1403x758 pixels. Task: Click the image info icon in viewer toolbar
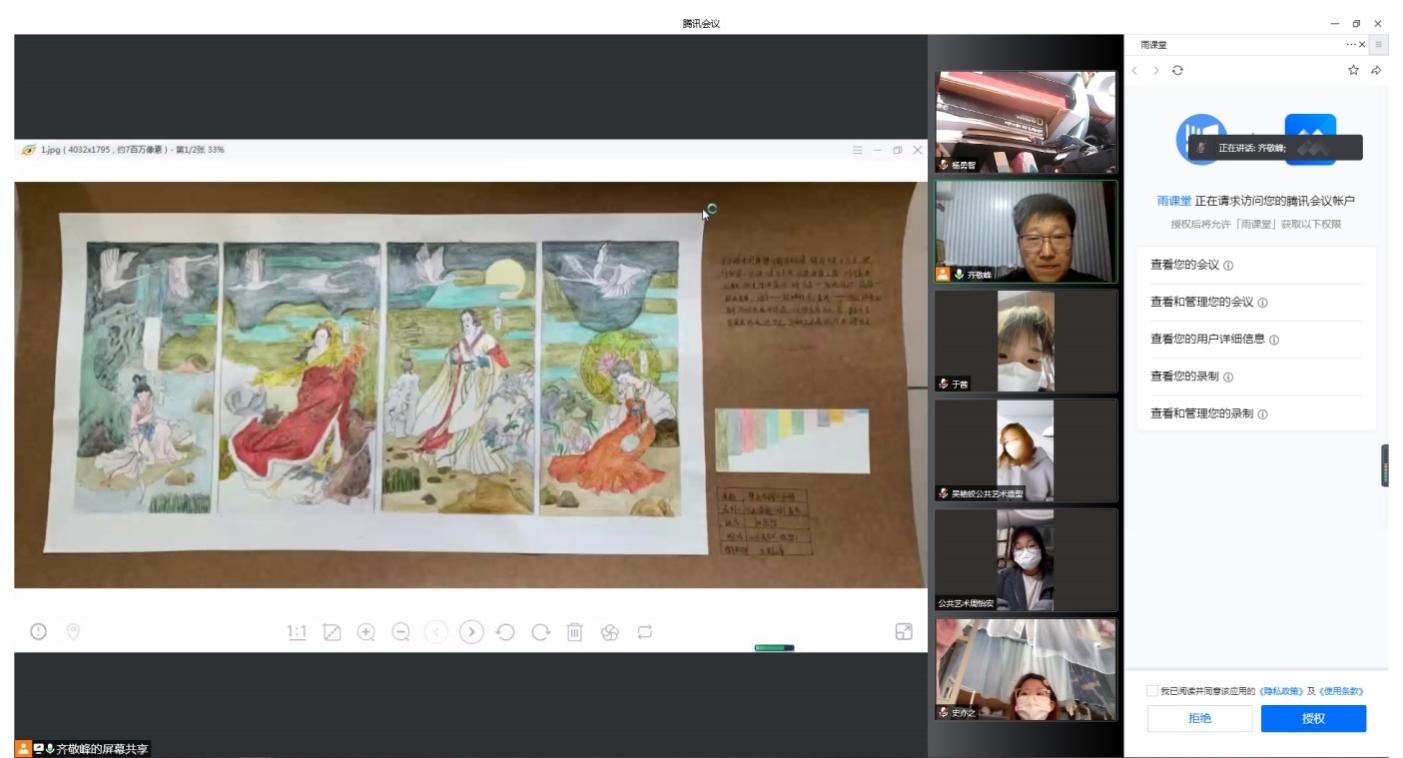coord(39,631)
